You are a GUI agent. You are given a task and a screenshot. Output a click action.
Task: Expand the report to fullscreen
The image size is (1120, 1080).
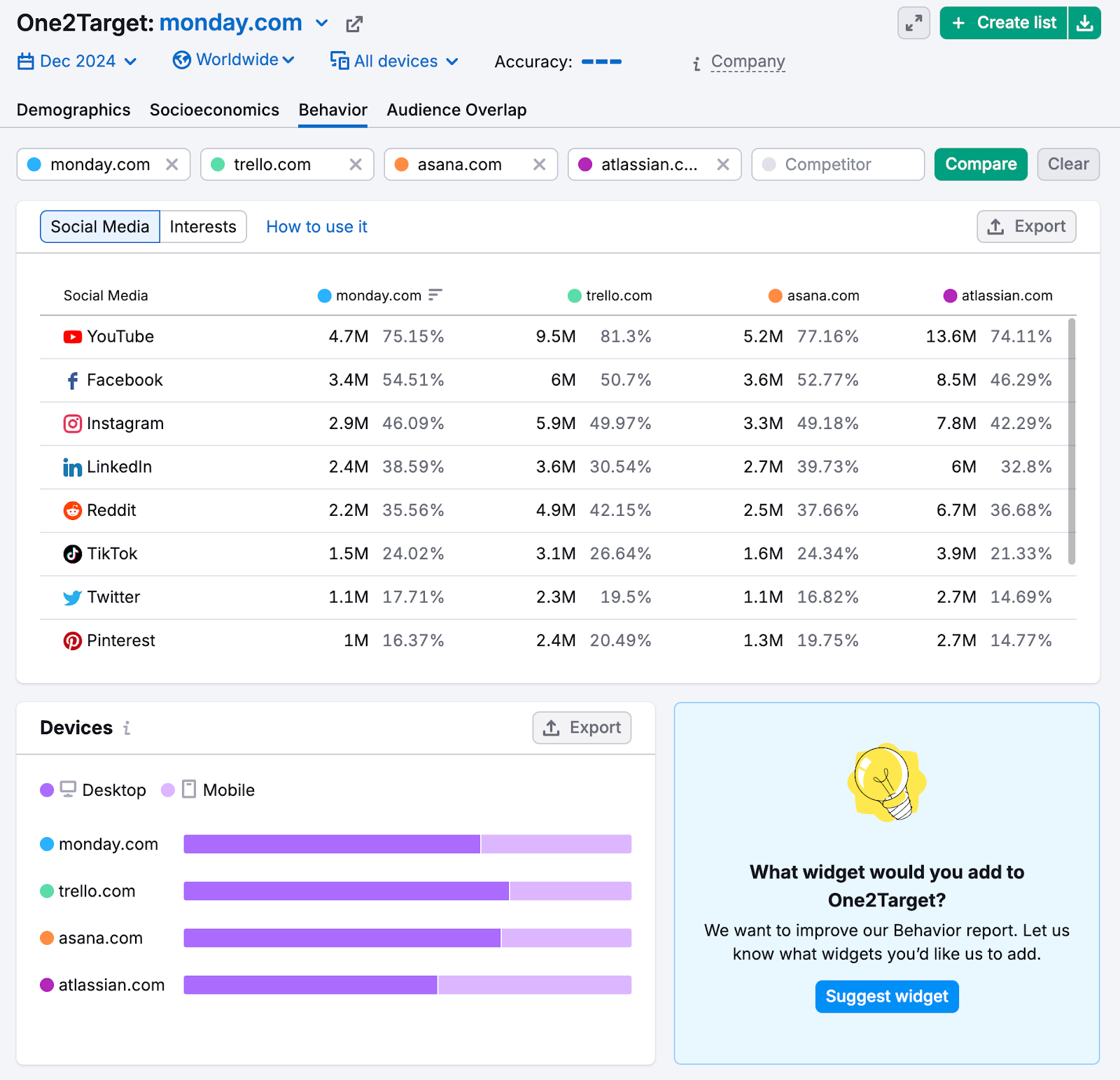[913, 23]
